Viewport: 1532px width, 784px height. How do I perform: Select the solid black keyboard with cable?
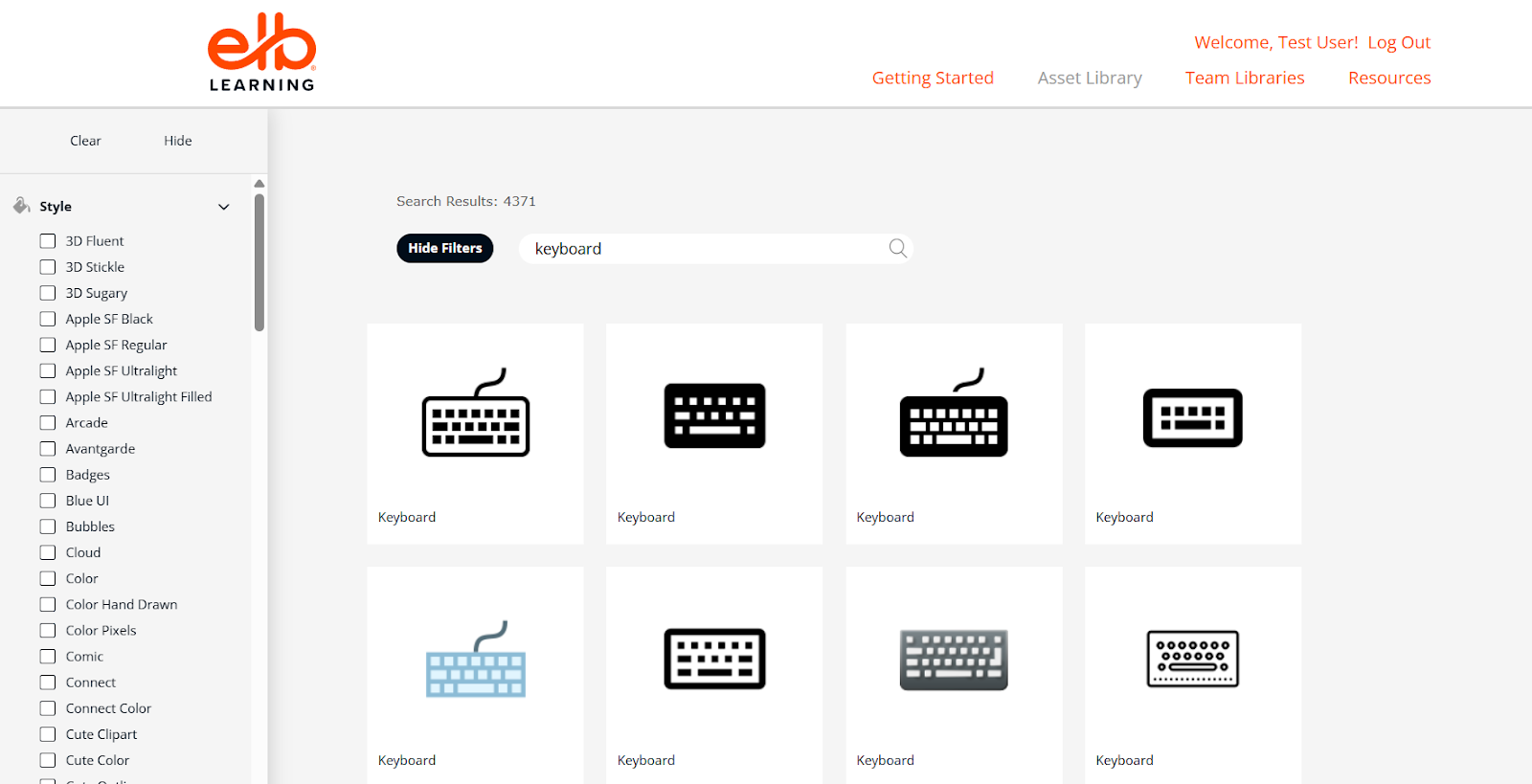(x=954, y=414)
